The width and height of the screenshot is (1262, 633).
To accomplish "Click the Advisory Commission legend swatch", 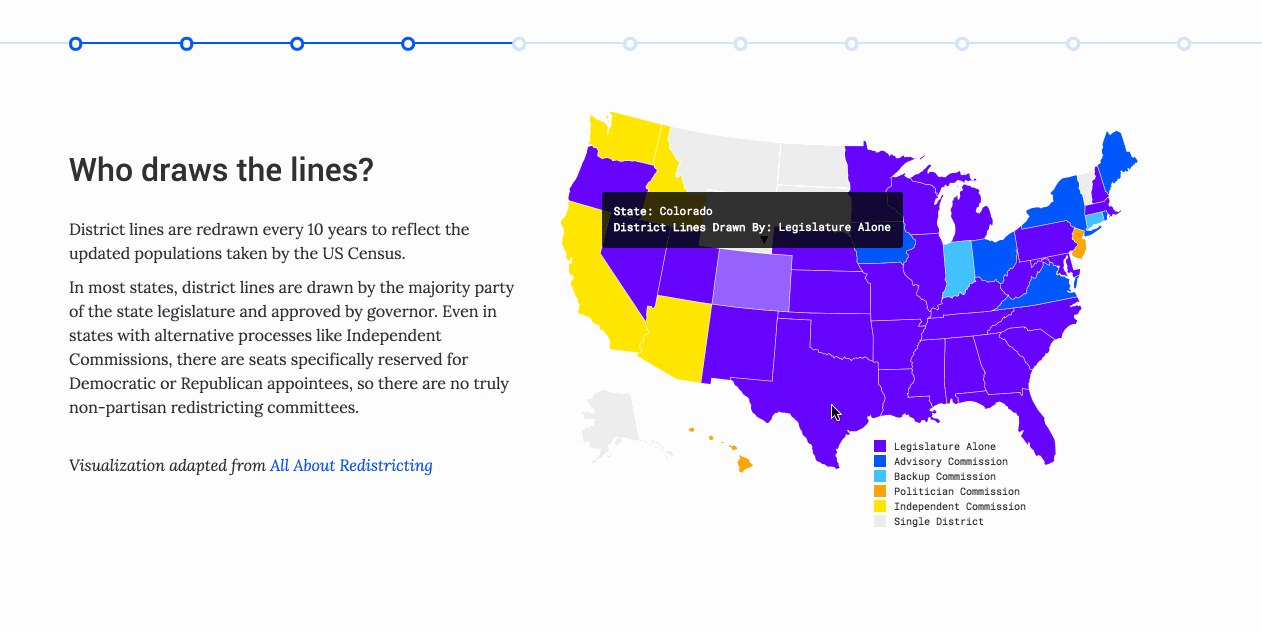I will click(x=880, y=461).
